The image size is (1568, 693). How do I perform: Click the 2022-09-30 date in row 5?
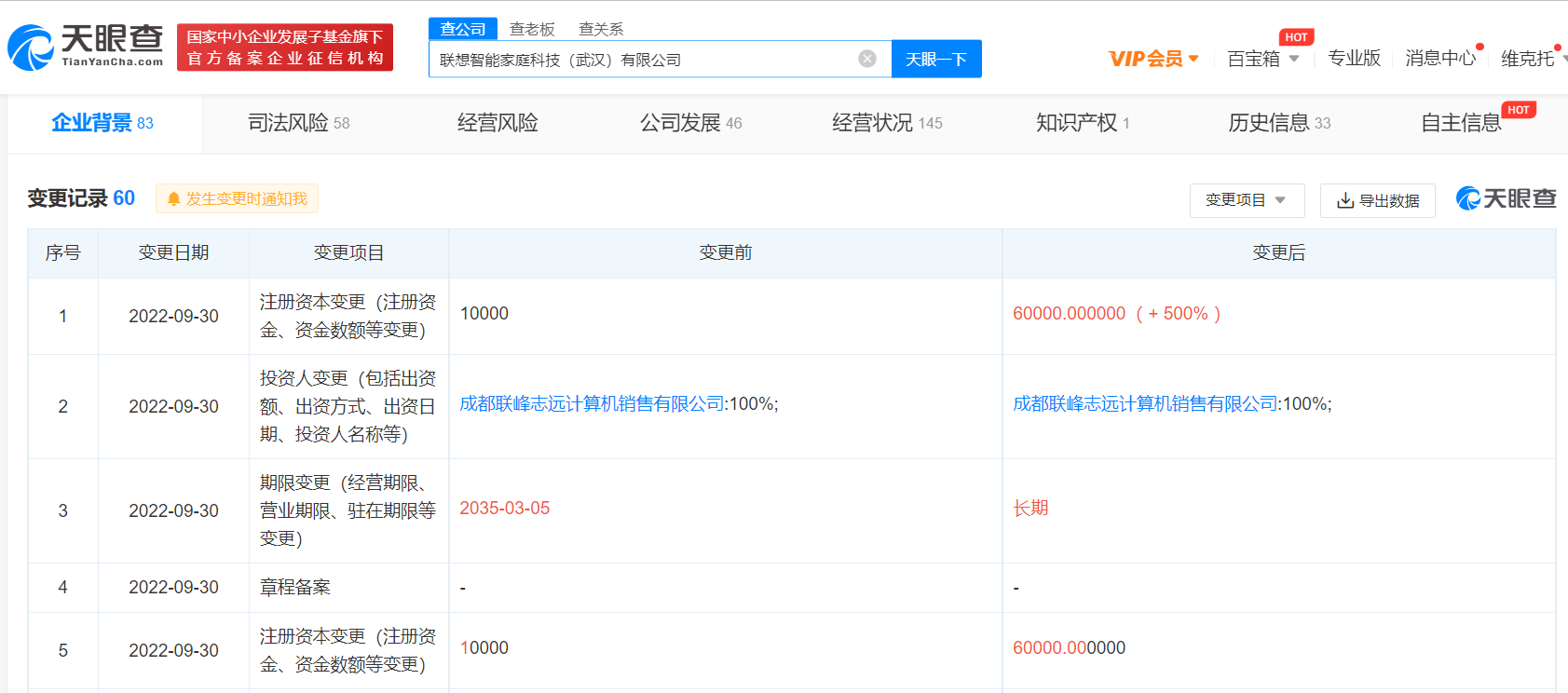[173, 651]
